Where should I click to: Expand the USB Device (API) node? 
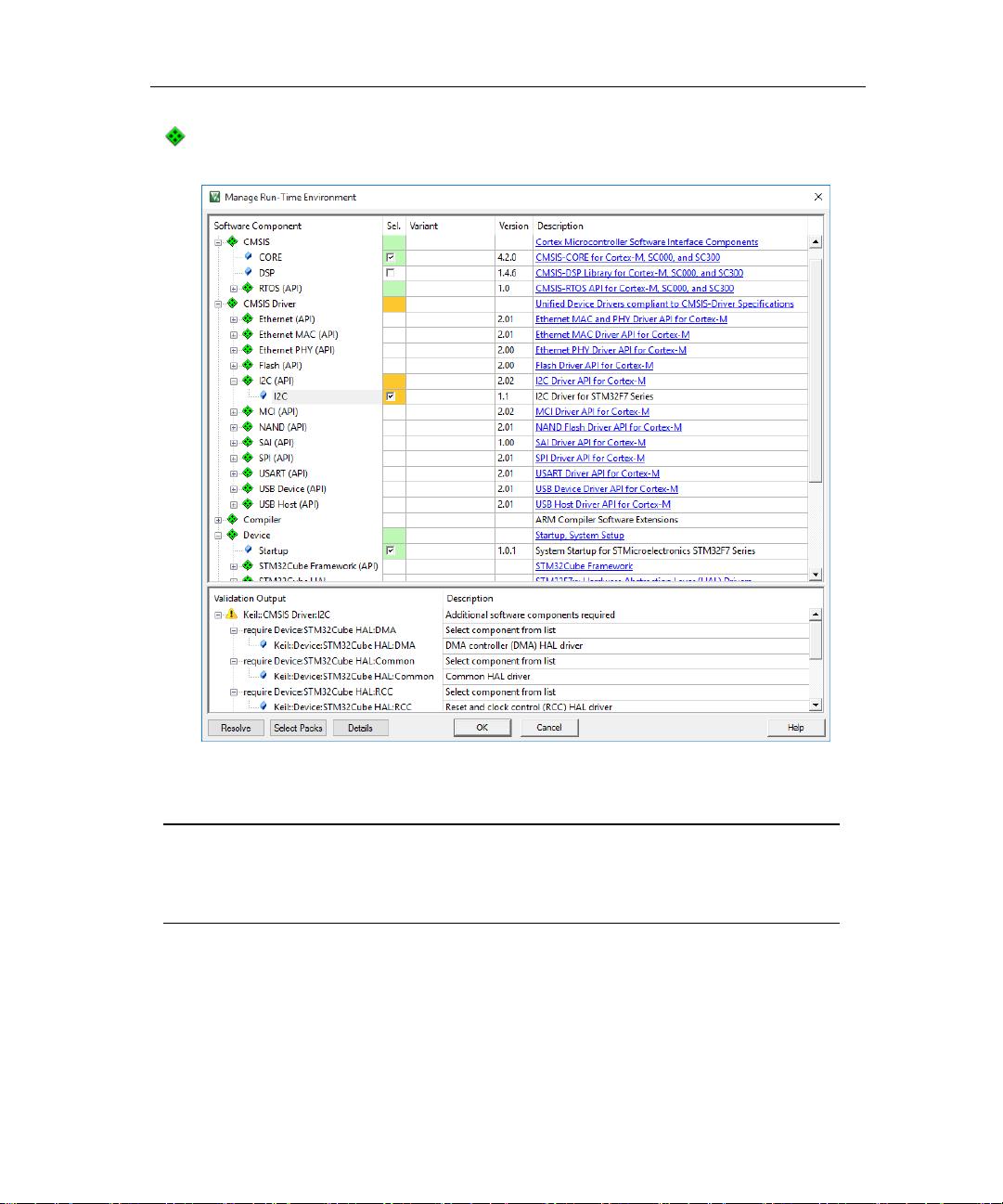point(234,488)
